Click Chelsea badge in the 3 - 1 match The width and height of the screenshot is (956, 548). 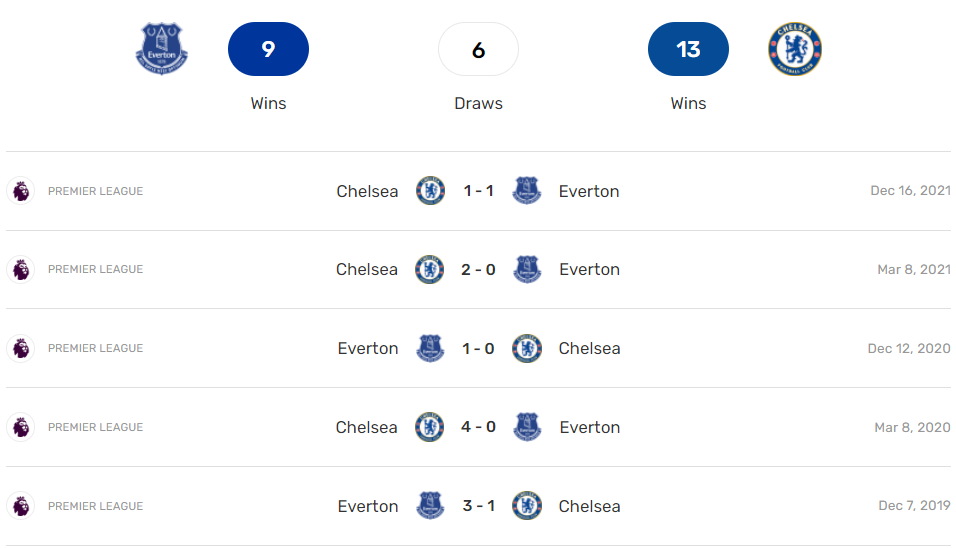527,506
